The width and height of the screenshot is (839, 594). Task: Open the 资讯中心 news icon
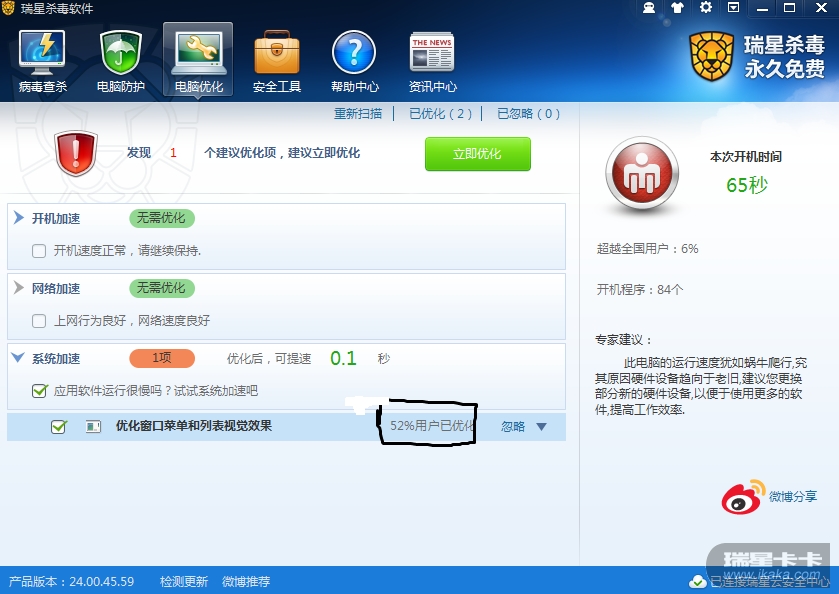pos(432,61)
